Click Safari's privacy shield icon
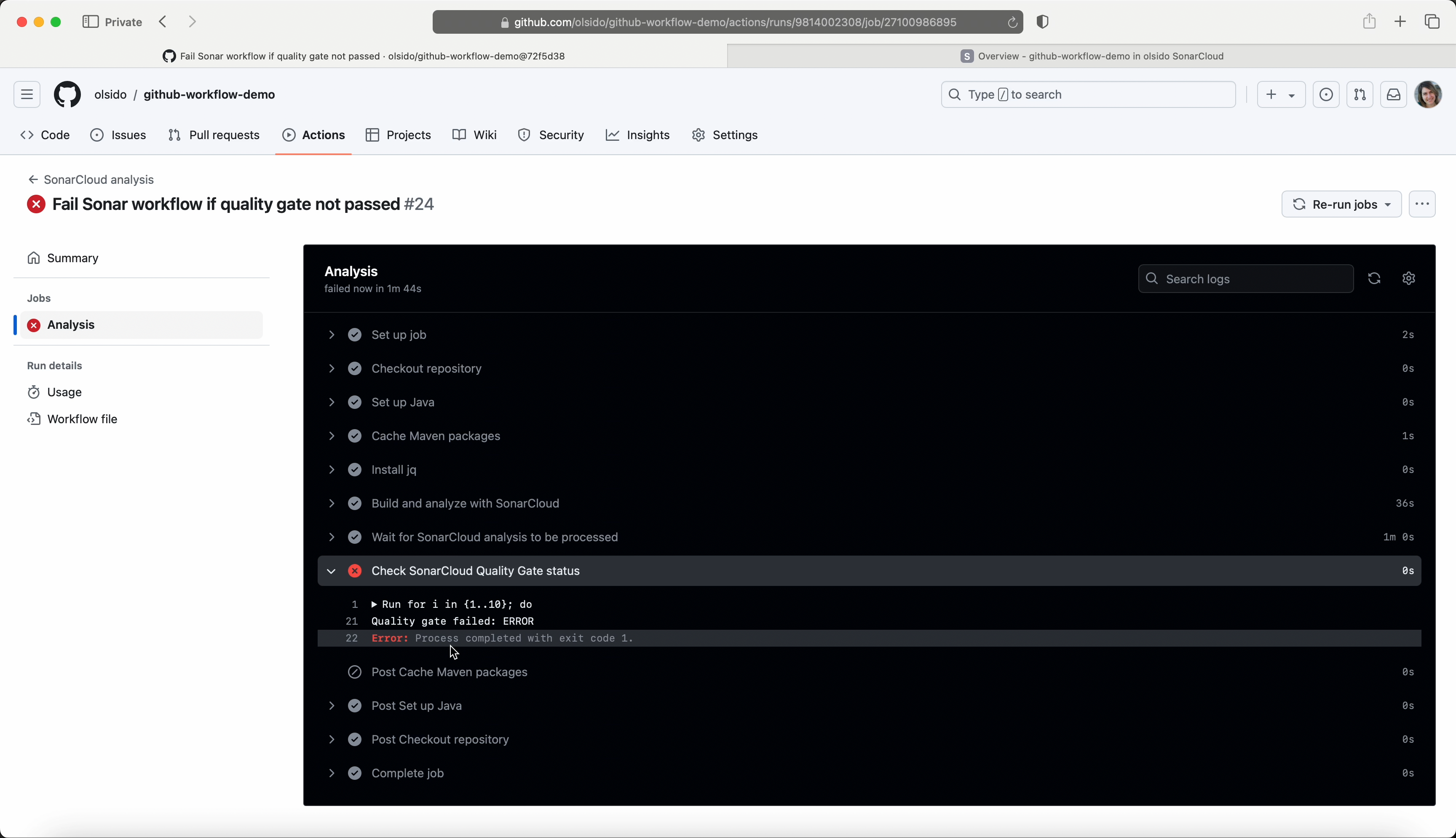Viewport: 1456px width, 838px height. (x=1043, y=22)
